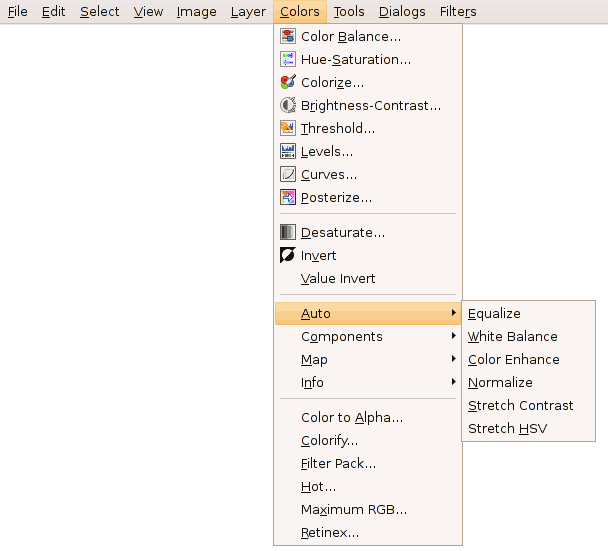Select Stretch HSV in Auto submenu
Screen dimensions: 608x551
[529, 428]
